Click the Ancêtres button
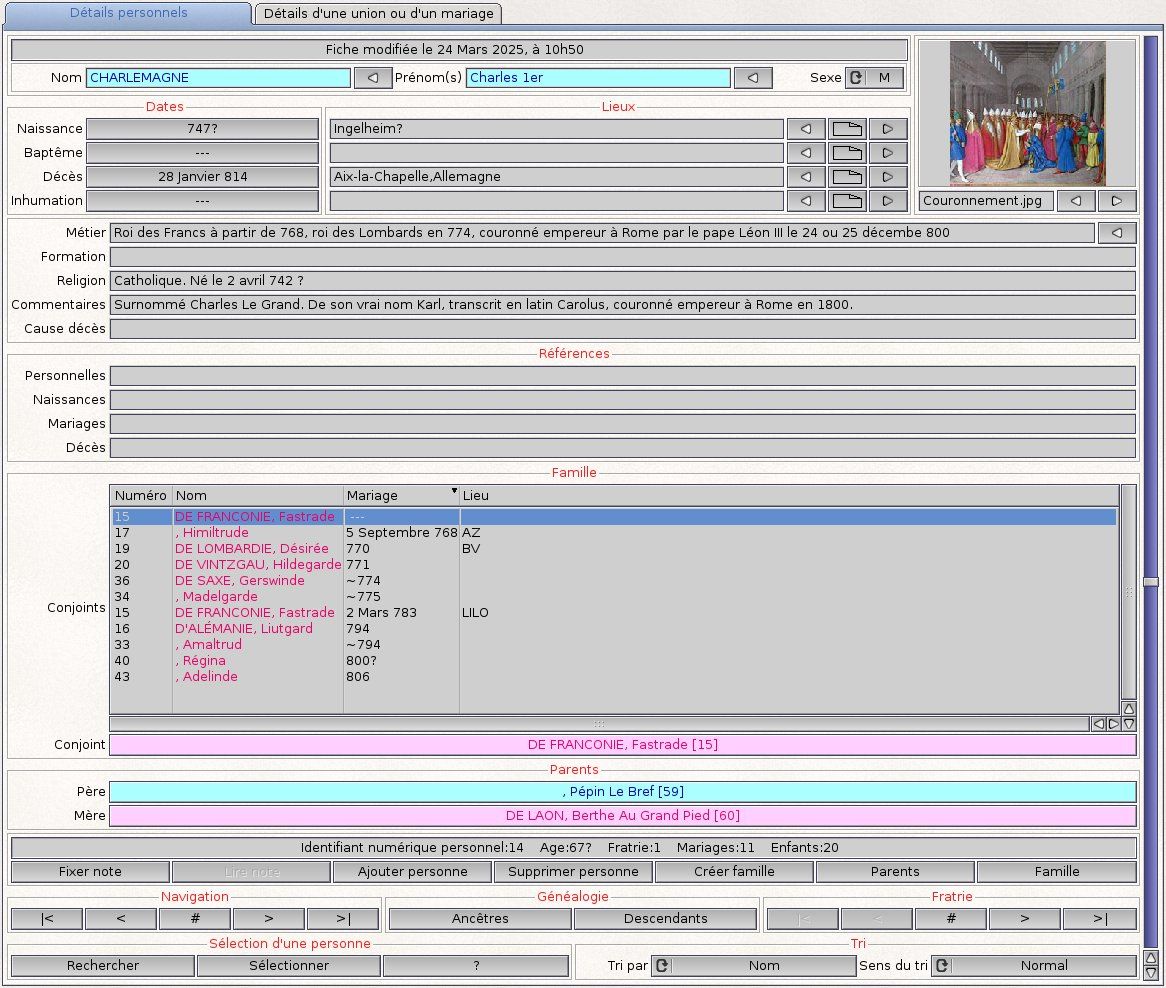The width and height of the screenshot is (1166, 988). click(480, 919)
